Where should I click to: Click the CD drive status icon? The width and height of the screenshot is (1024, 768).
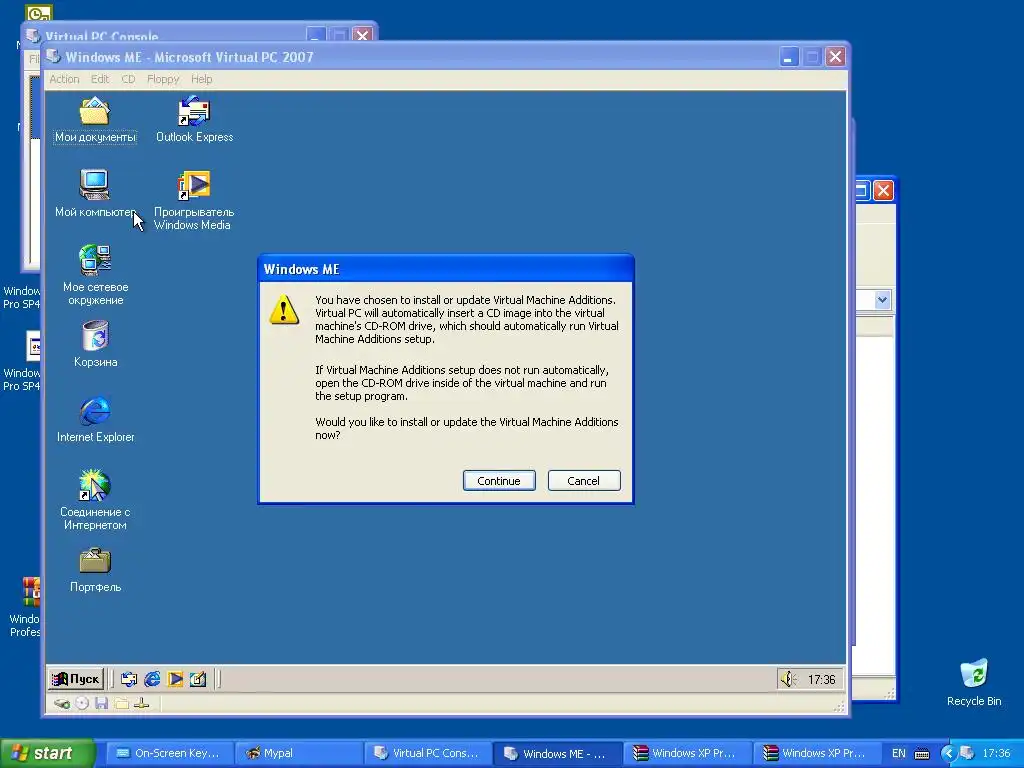(82, 703)
